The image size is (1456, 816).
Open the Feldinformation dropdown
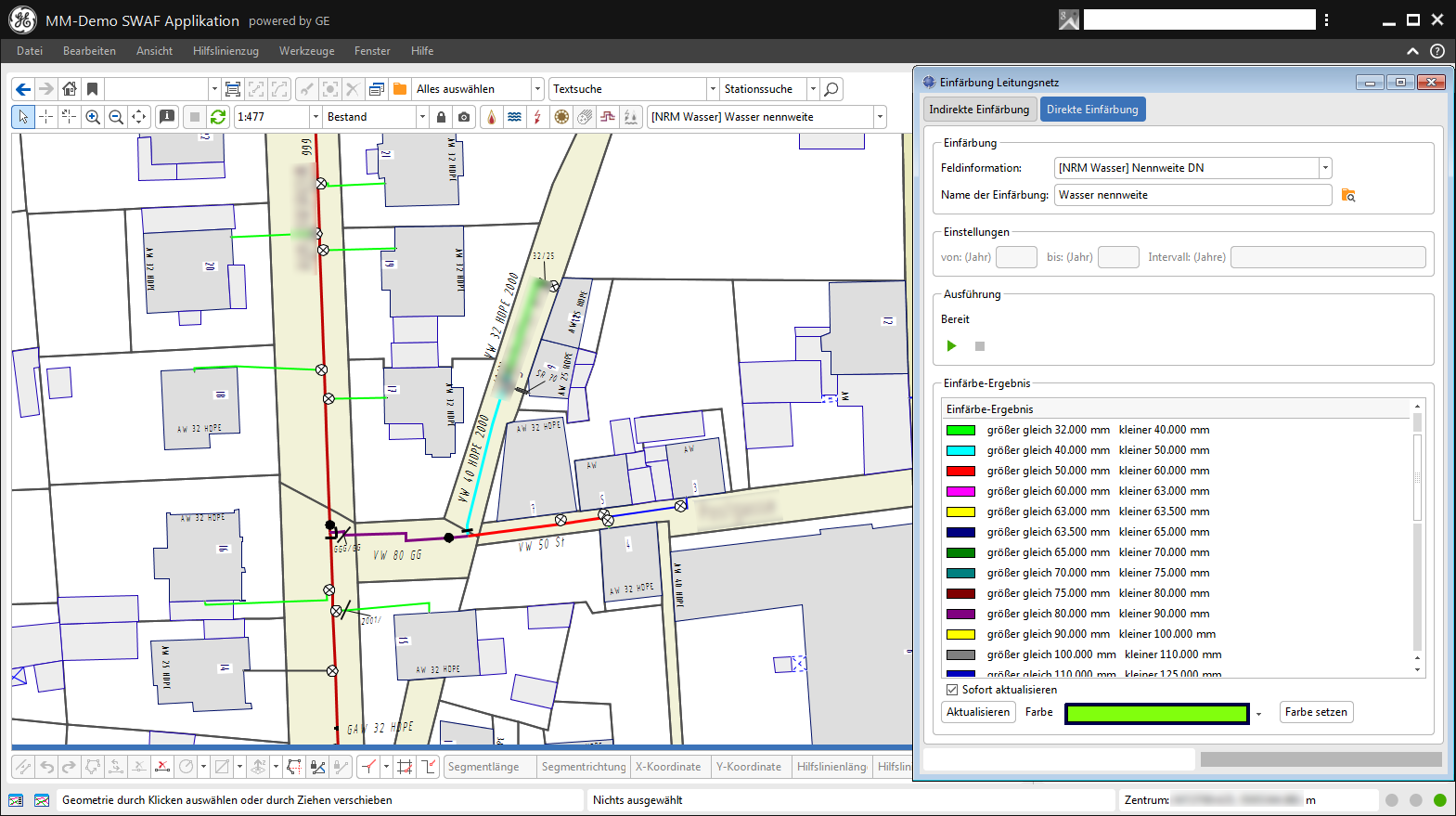click(1325, 168)
